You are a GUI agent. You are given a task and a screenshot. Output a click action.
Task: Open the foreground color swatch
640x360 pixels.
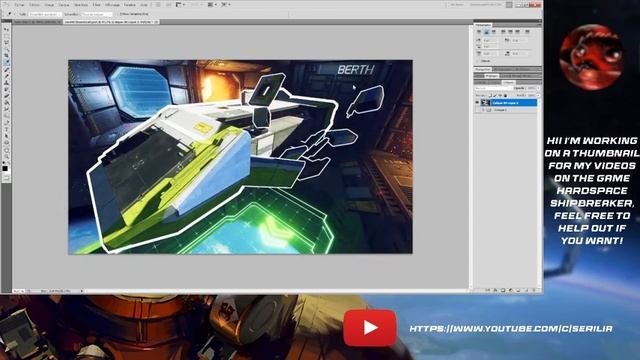(5, 168)
